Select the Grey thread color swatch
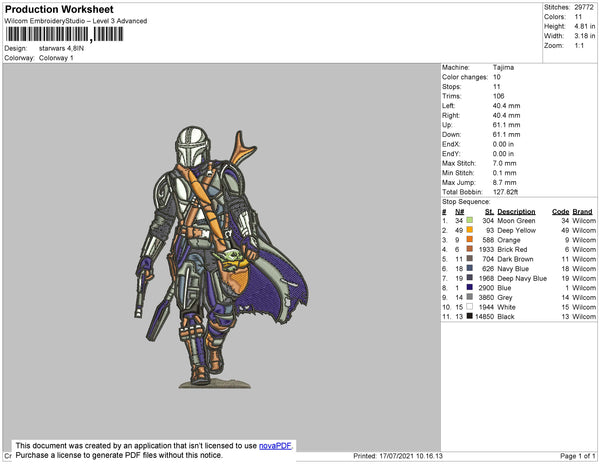The height and width of the screenshot is (464, 600). (469, 298)
